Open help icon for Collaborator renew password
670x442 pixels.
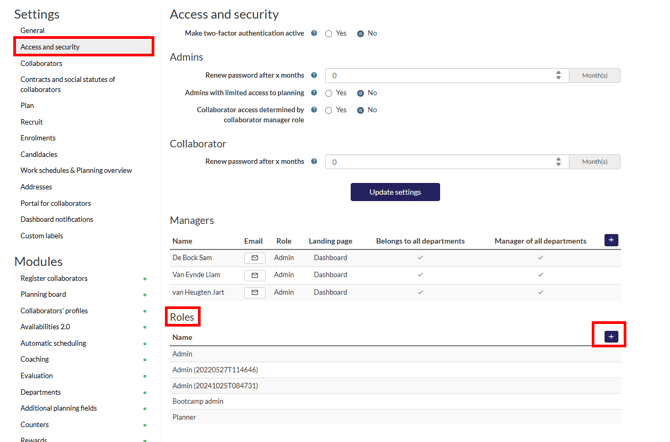coord(314,161)
